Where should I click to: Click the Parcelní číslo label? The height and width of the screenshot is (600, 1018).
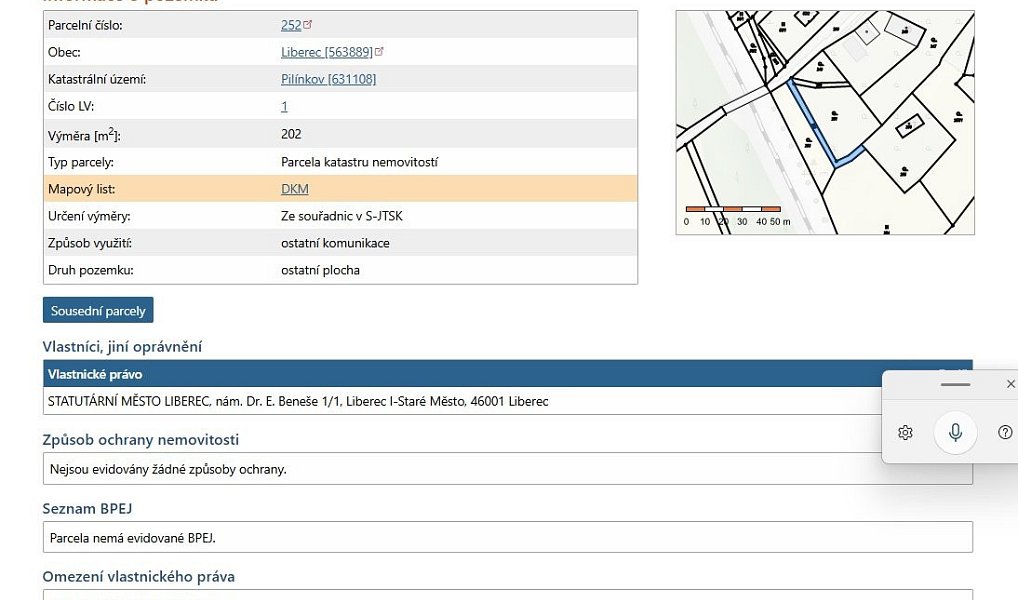coord(85,25)
